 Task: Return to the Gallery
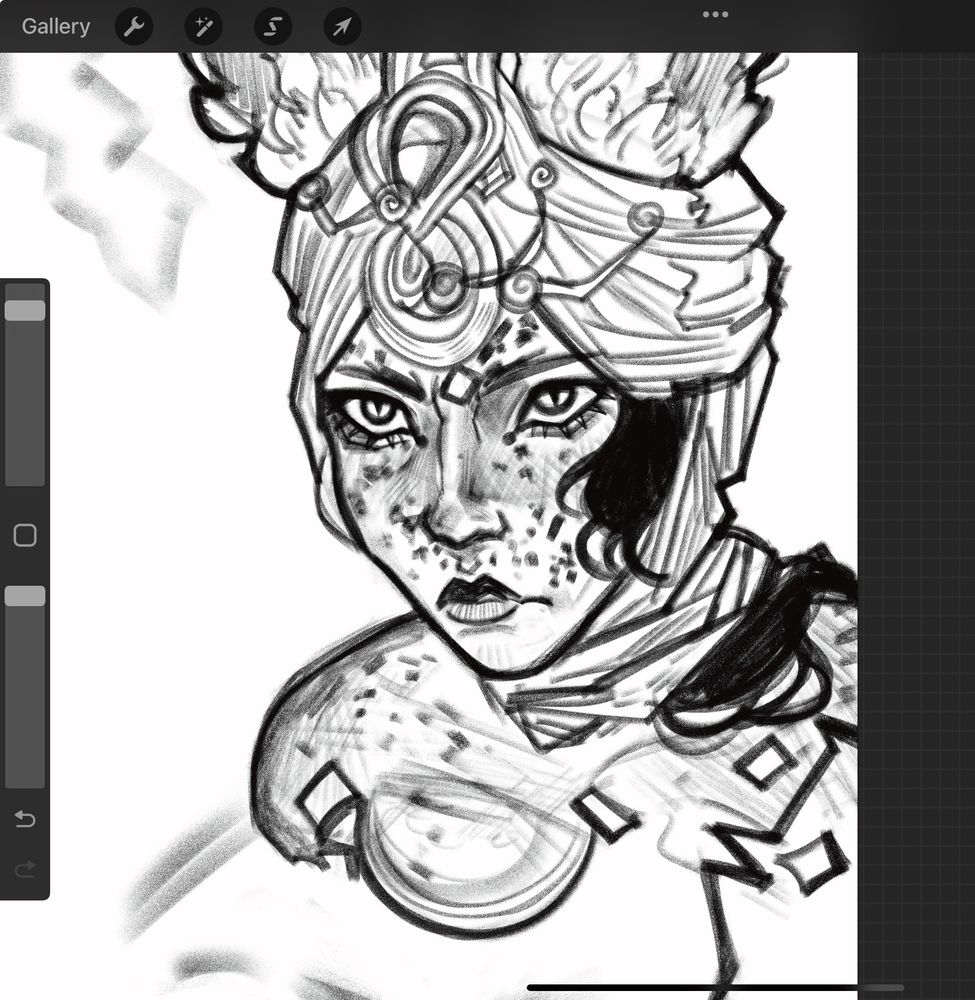pyautogui.click(x=55, y=26)
